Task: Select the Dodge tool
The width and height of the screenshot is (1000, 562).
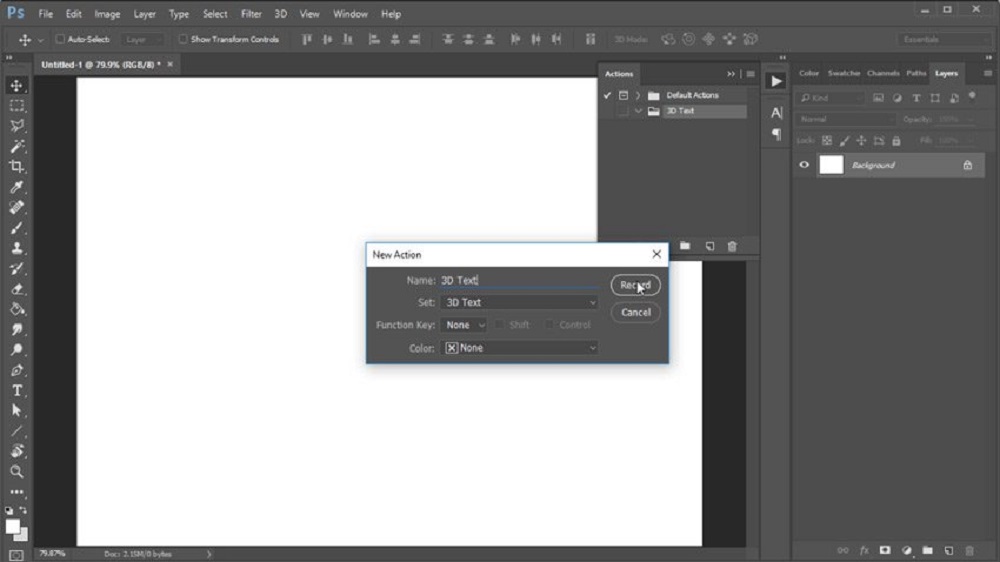Action: click(x=17, y=350)
